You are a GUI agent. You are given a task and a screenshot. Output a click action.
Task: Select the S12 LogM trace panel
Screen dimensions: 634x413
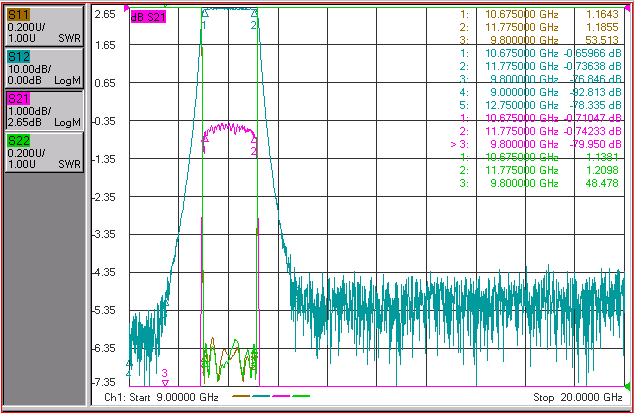(x=44, y=68)
